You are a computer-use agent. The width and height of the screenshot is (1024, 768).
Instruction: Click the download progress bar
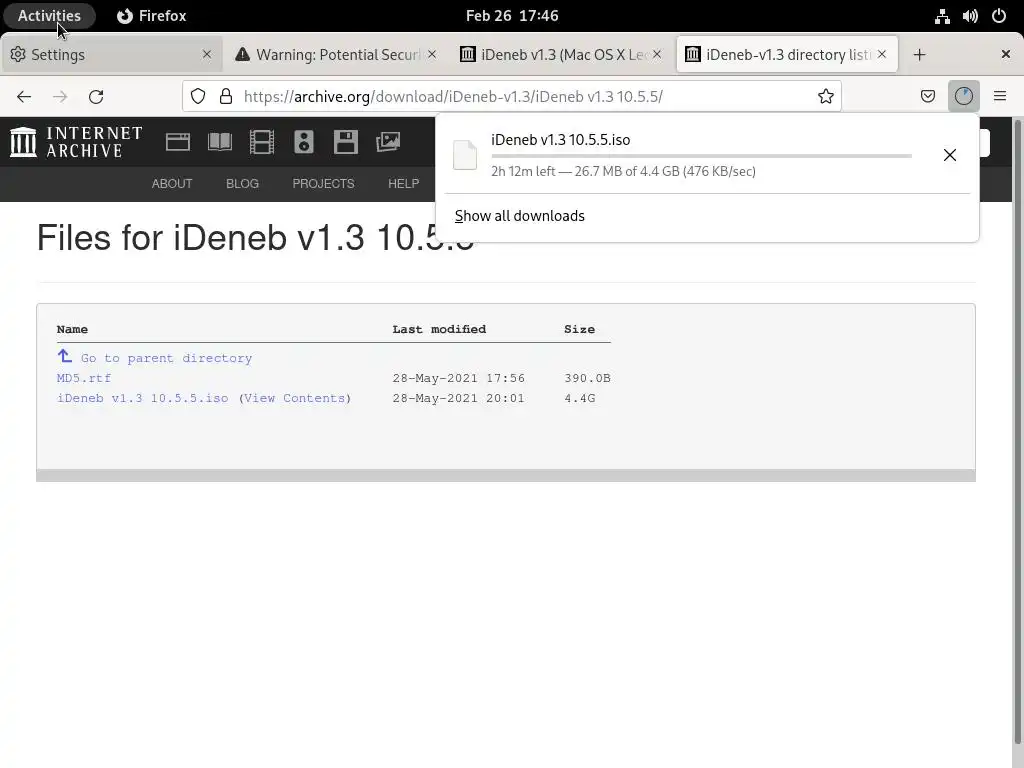click(701, 156)
